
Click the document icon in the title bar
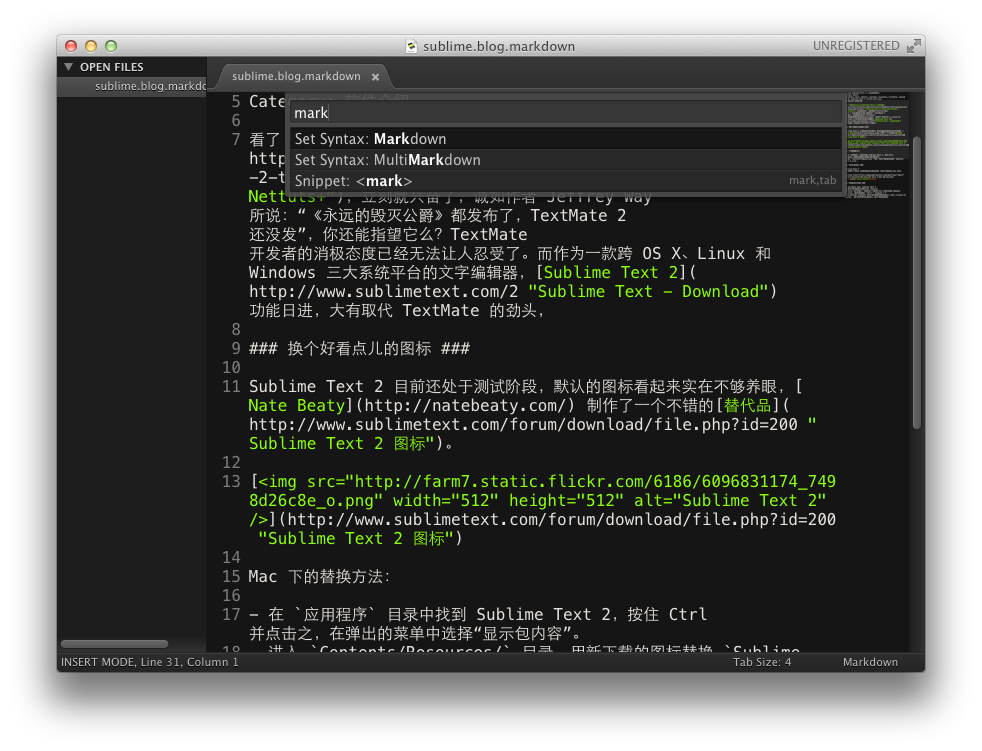pyautogui.click(x=411, y=46)
